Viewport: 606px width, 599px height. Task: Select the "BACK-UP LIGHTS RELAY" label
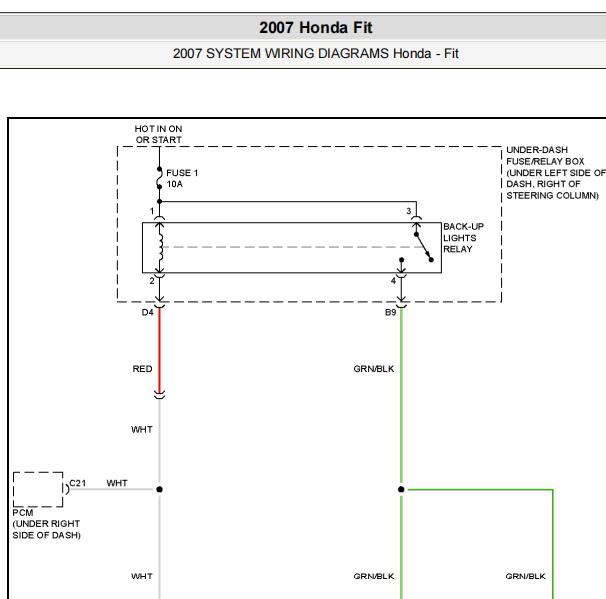pos(463,238)
